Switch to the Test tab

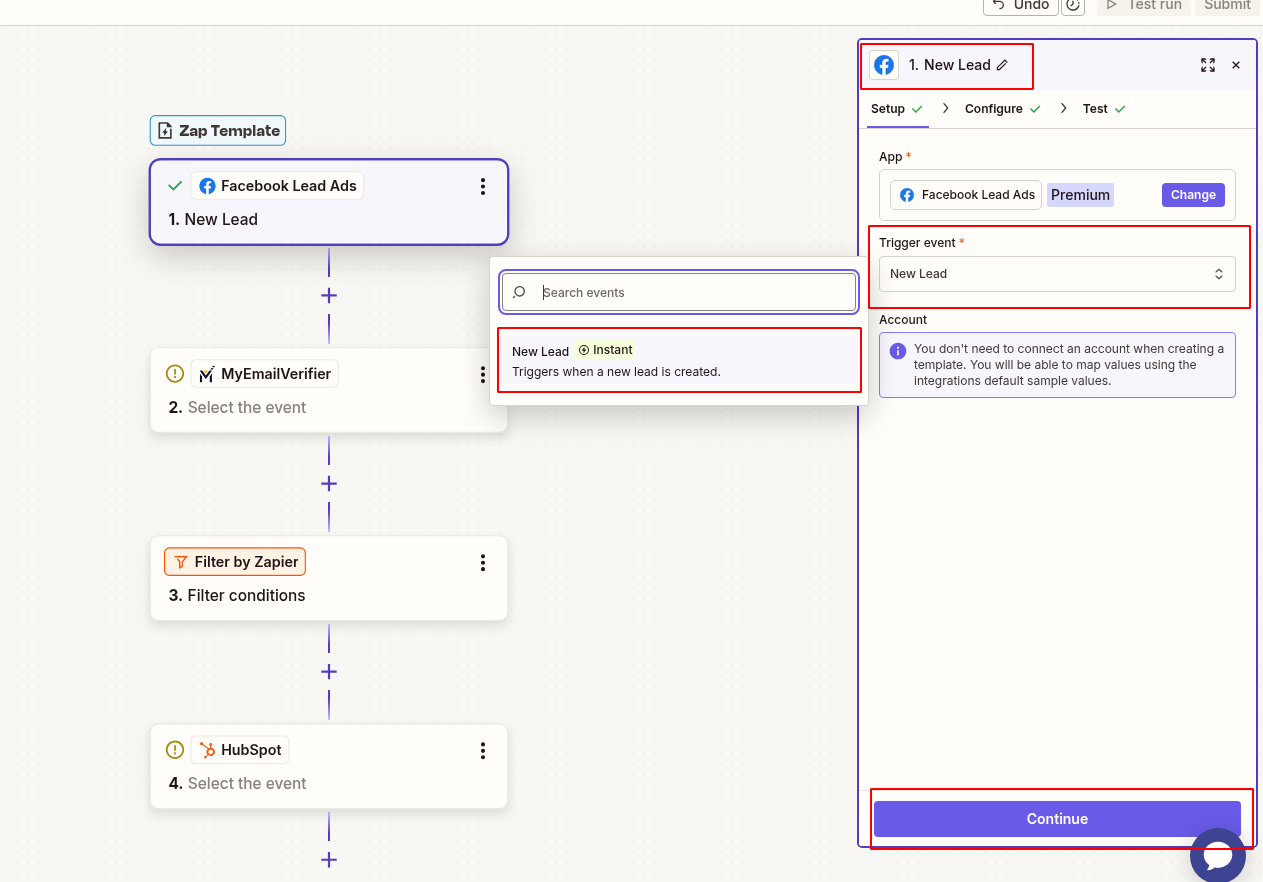click(1095, 108)
